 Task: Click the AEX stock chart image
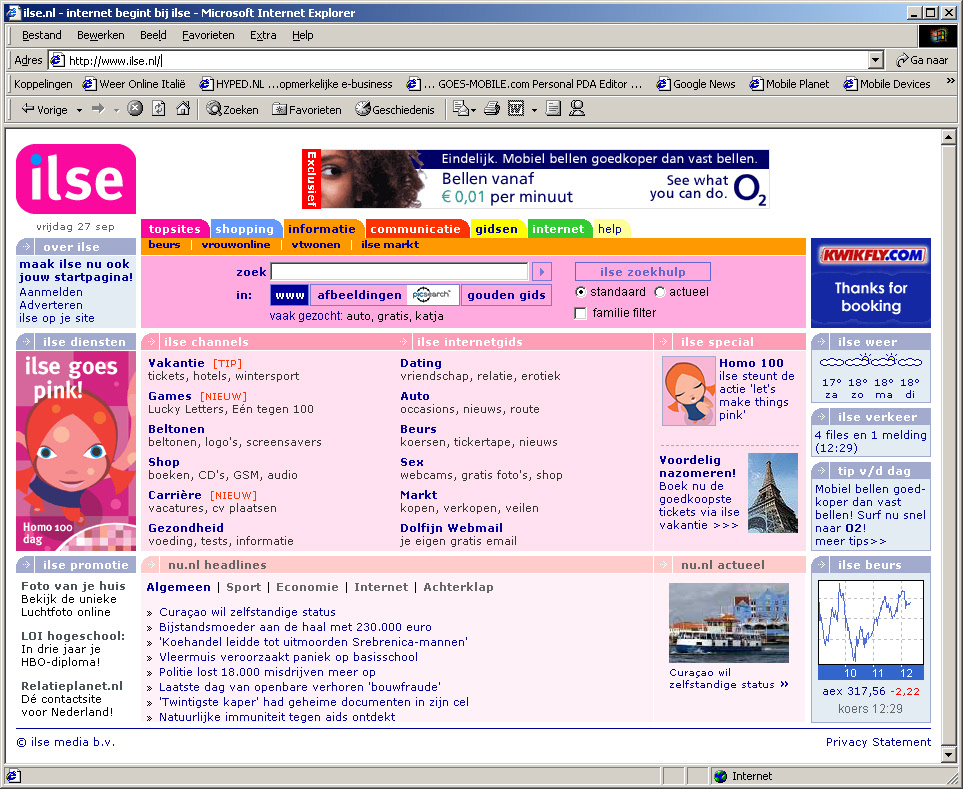click(871, 629)
